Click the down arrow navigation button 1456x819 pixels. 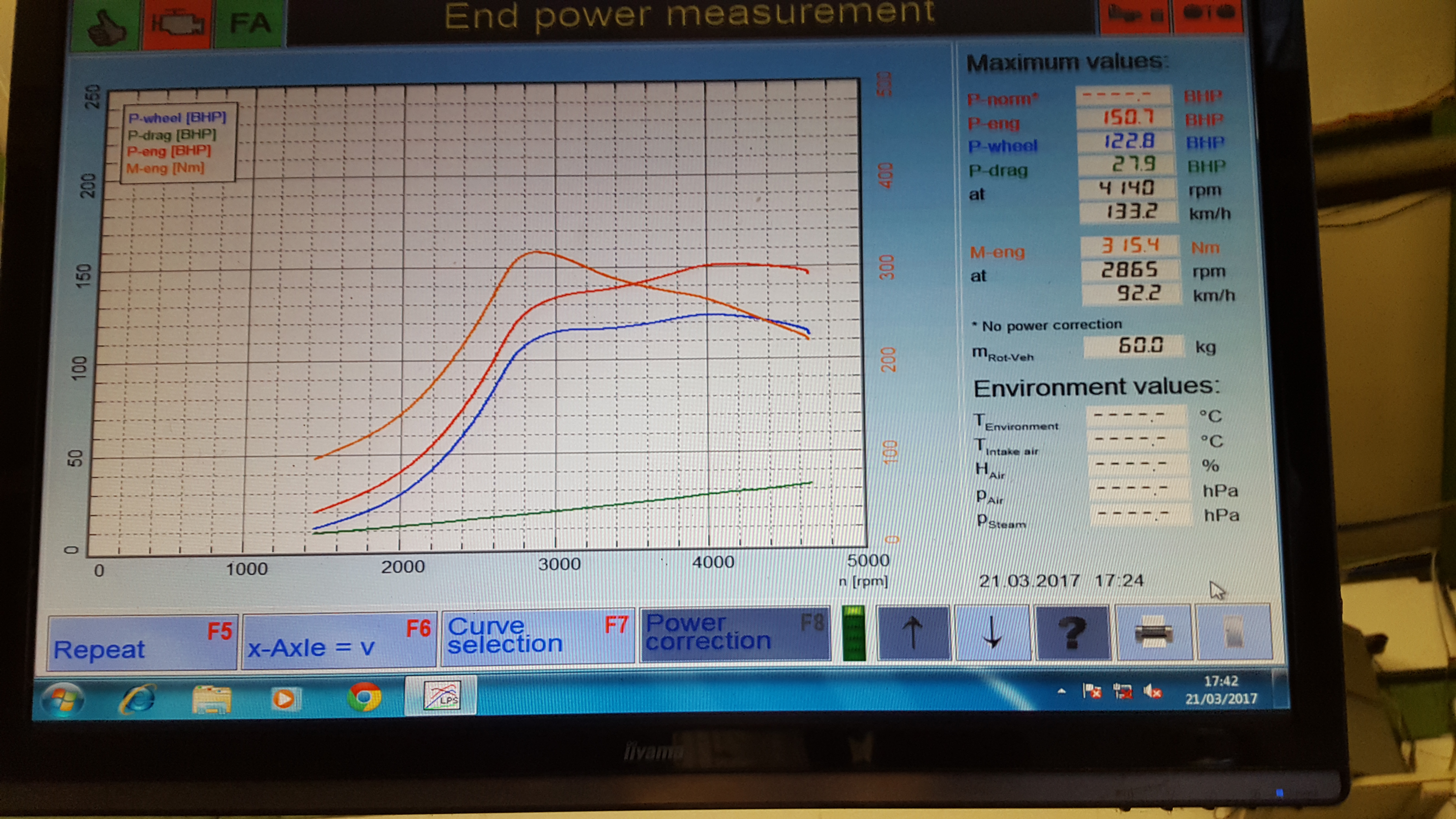993,633
